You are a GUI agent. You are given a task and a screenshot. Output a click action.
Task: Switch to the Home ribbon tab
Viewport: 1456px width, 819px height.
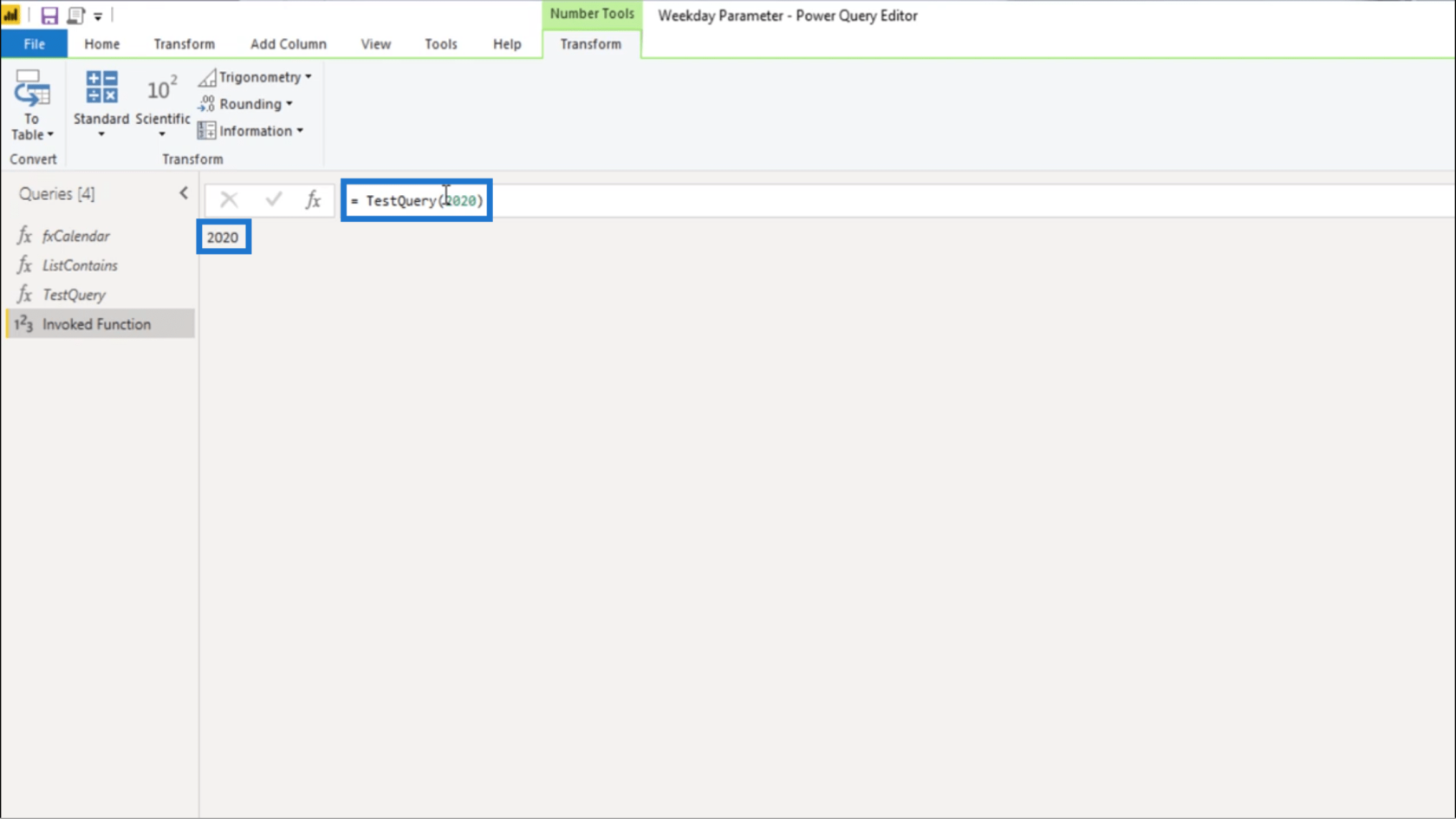point(101,44)
